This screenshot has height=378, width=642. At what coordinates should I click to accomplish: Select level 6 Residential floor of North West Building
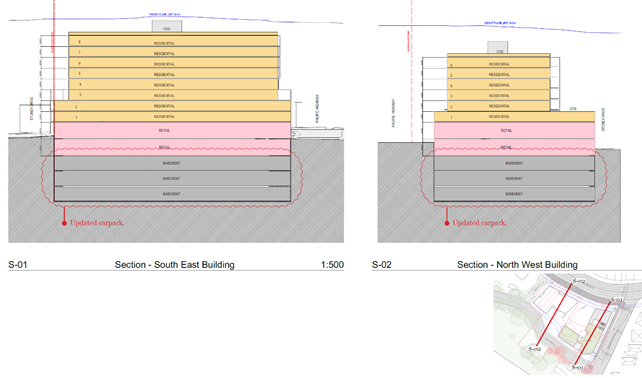pos(499,63)
